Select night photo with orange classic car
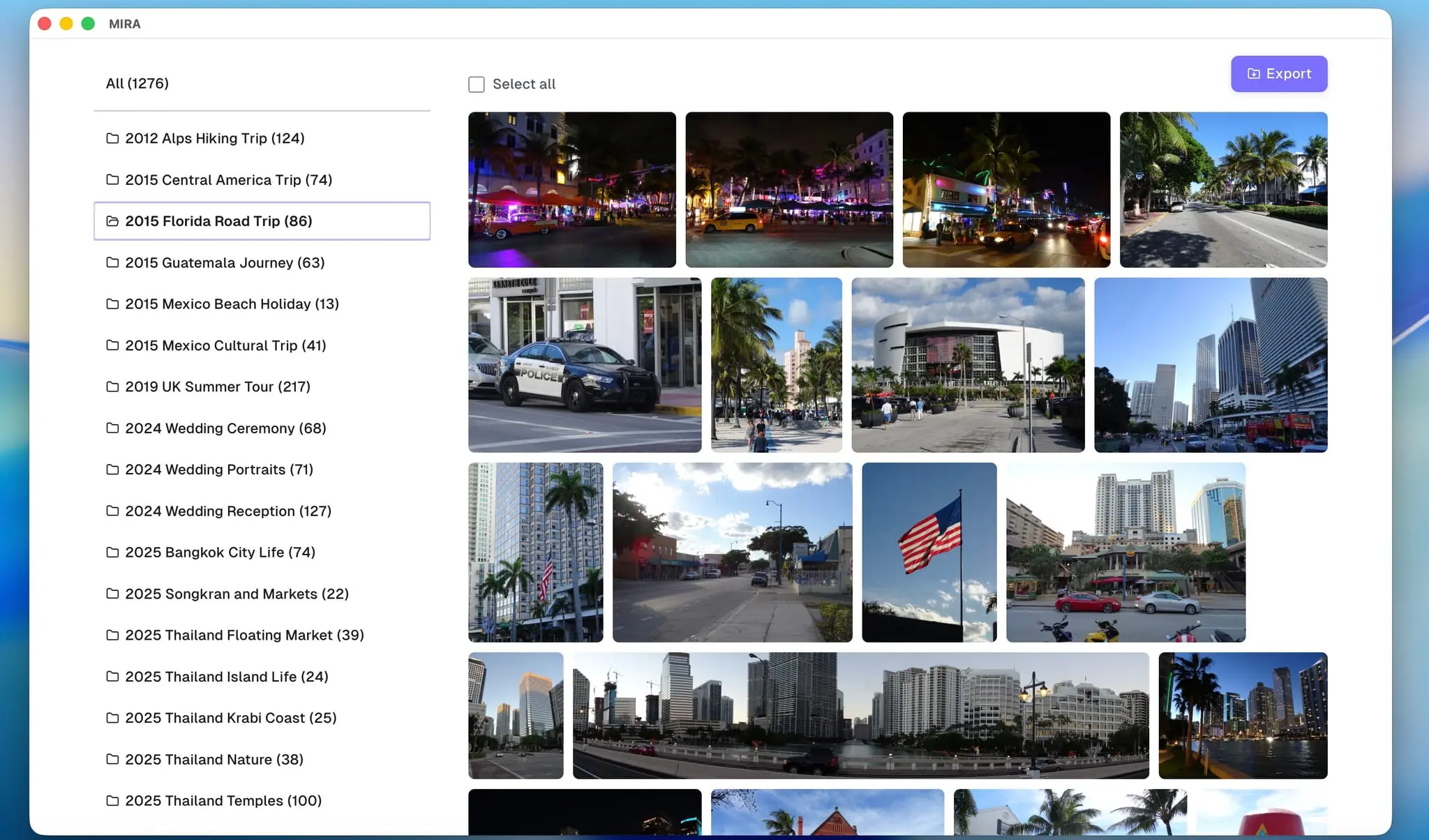This screenshot has height=840, width=1429. [572, 190]
